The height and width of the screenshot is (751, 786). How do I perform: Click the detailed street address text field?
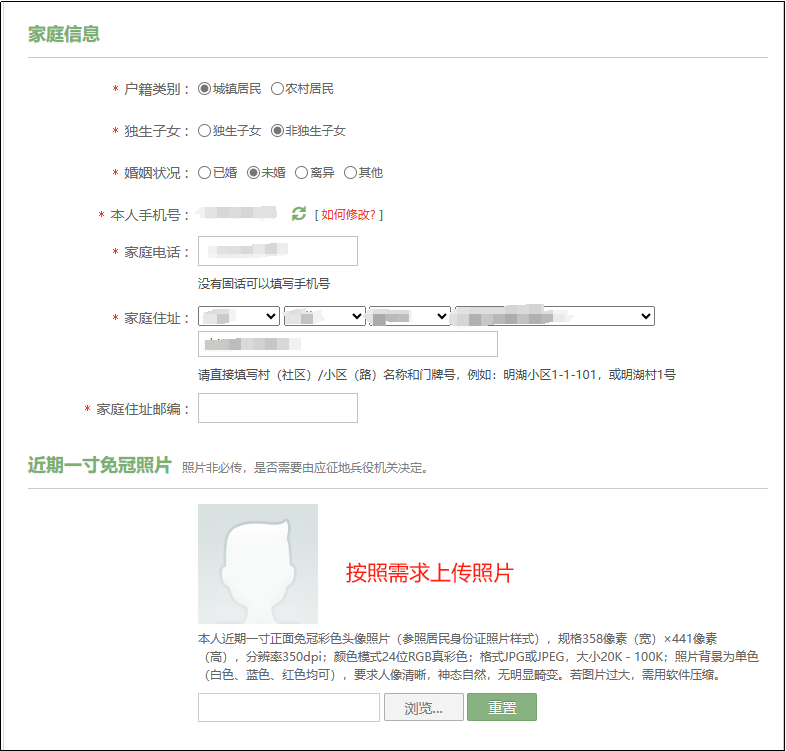[348, 344]
